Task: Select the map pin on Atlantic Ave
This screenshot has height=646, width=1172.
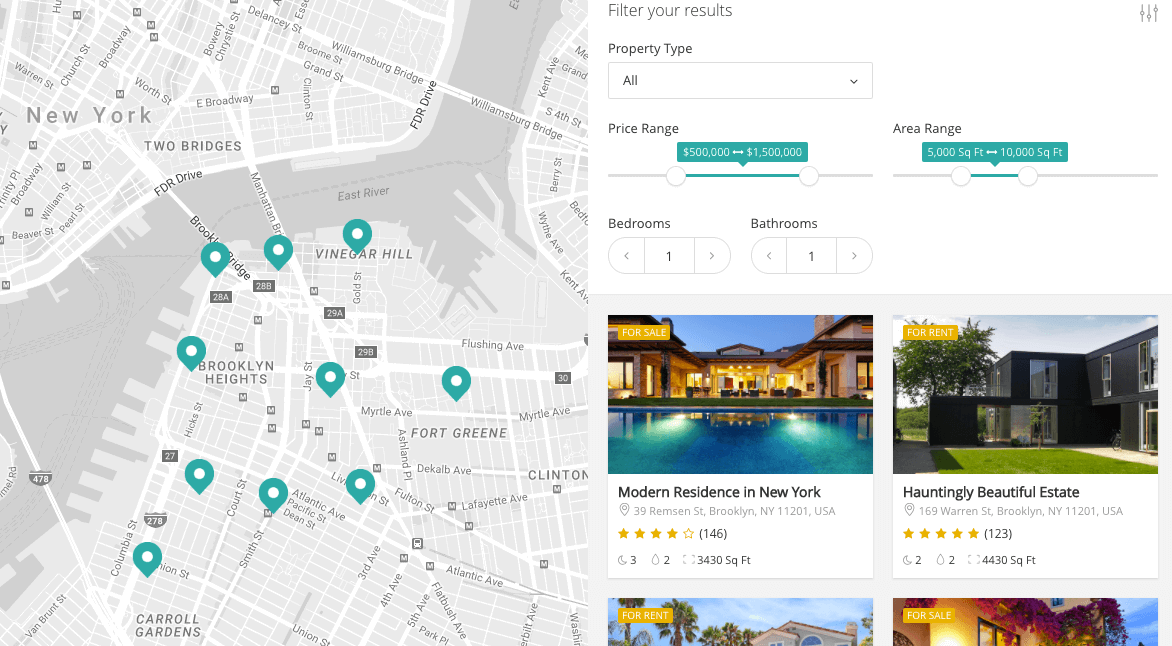Action: 273,493
